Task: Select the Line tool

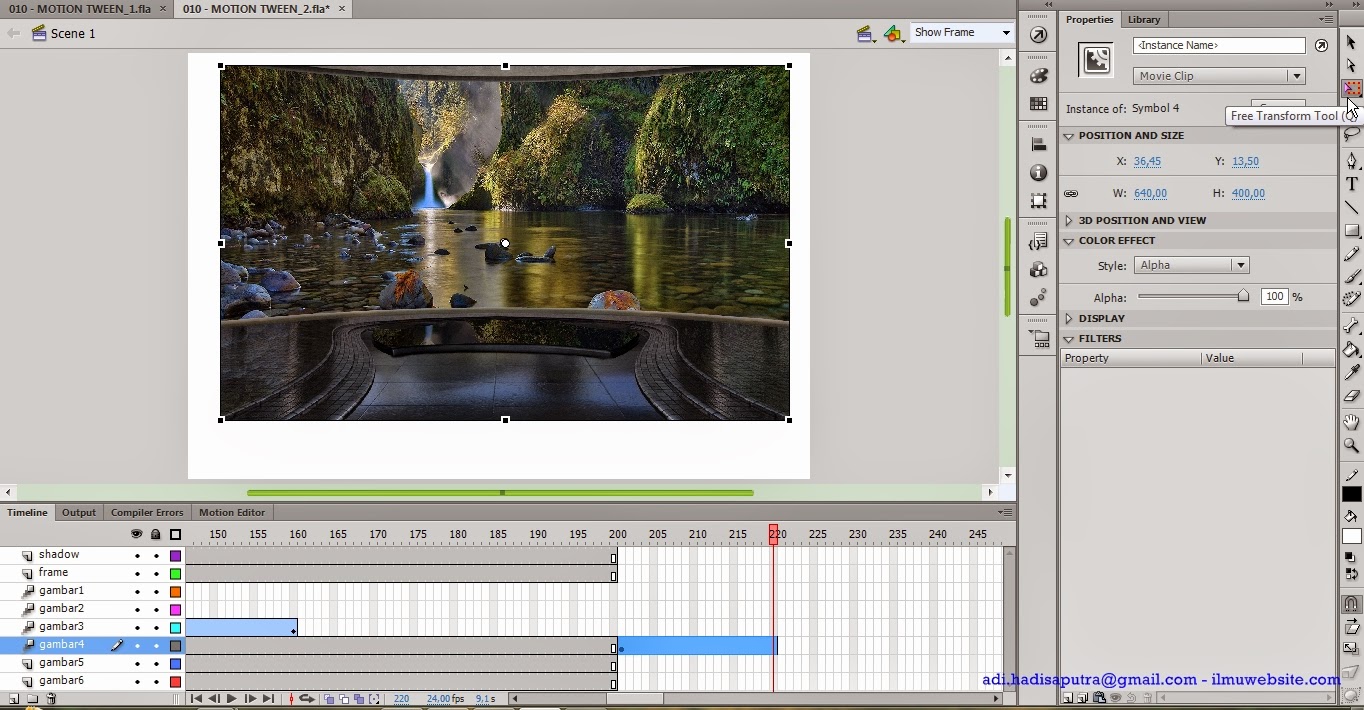Action: (x=1351, y=207)
